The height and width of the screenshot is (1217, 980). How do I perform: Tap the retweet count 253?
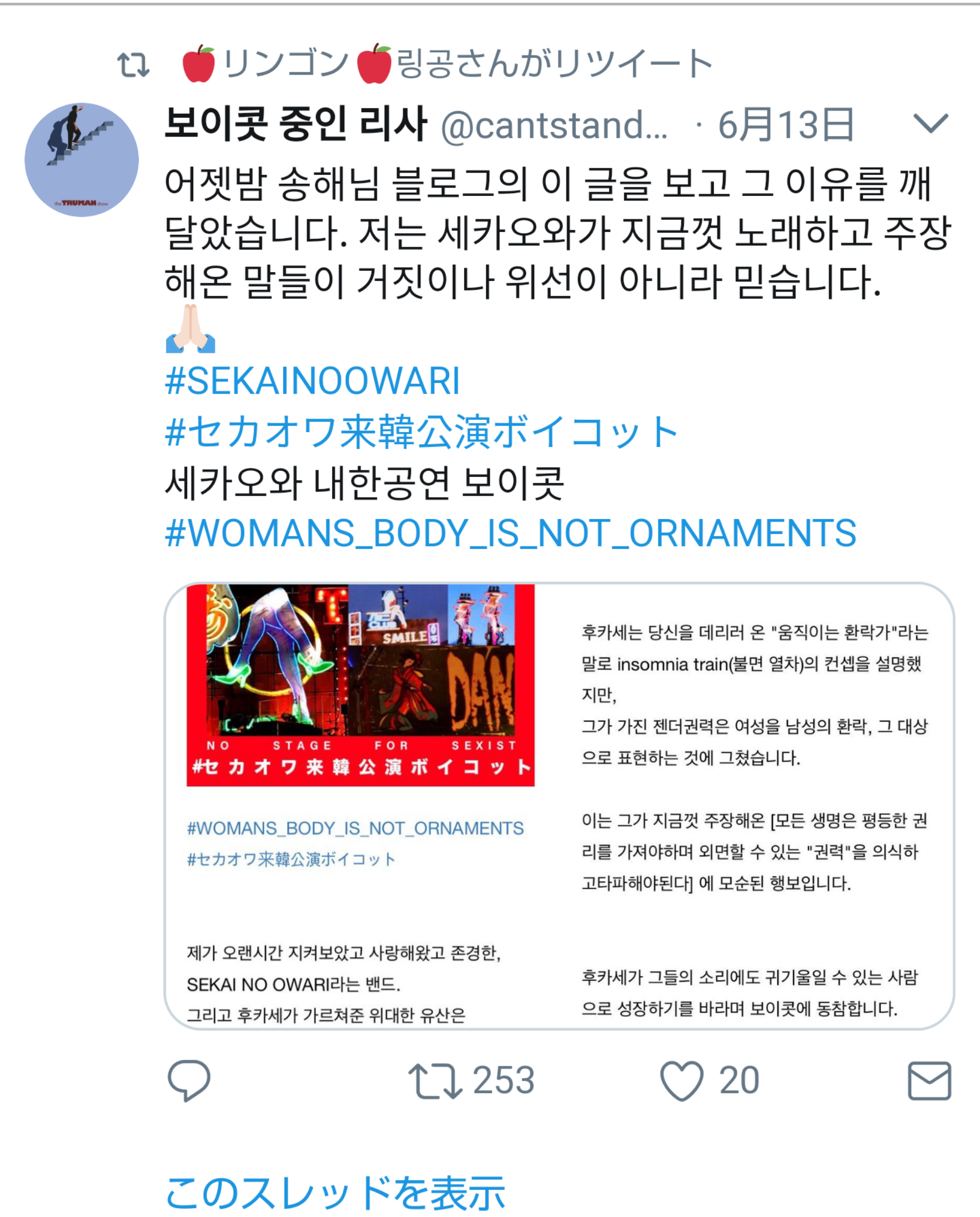point(504,1081)
